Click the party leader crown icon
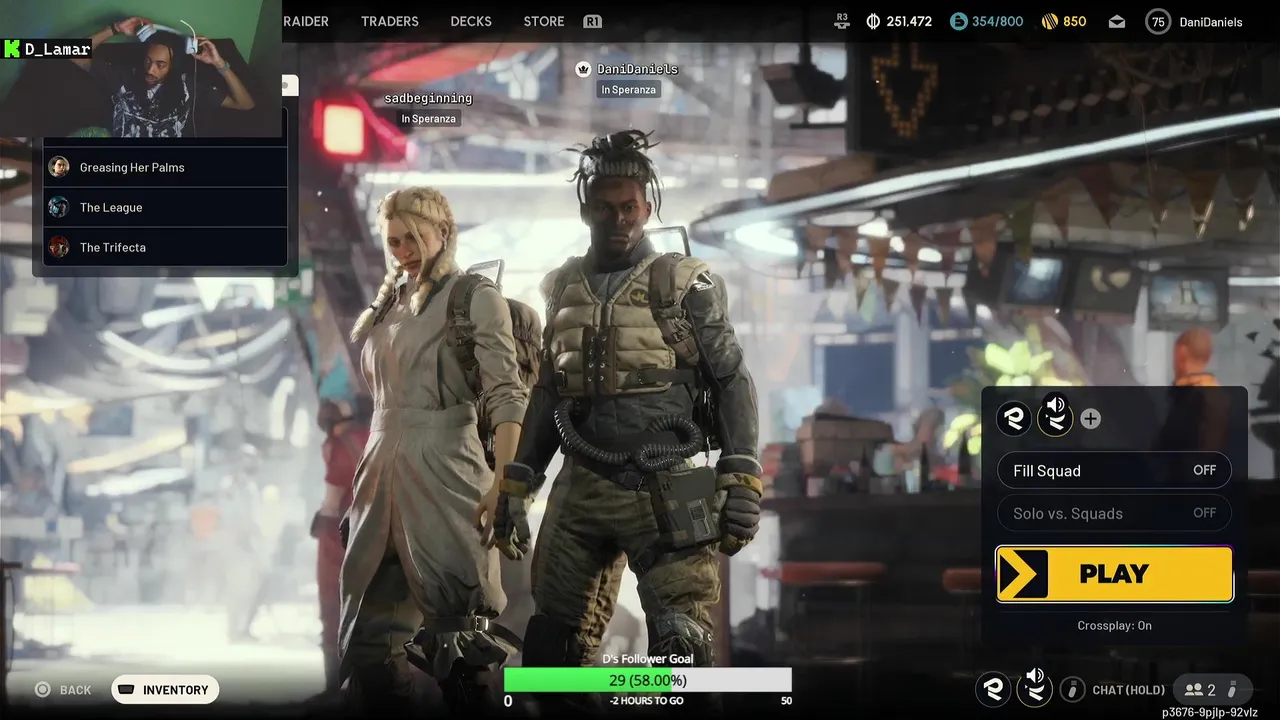 583,69
